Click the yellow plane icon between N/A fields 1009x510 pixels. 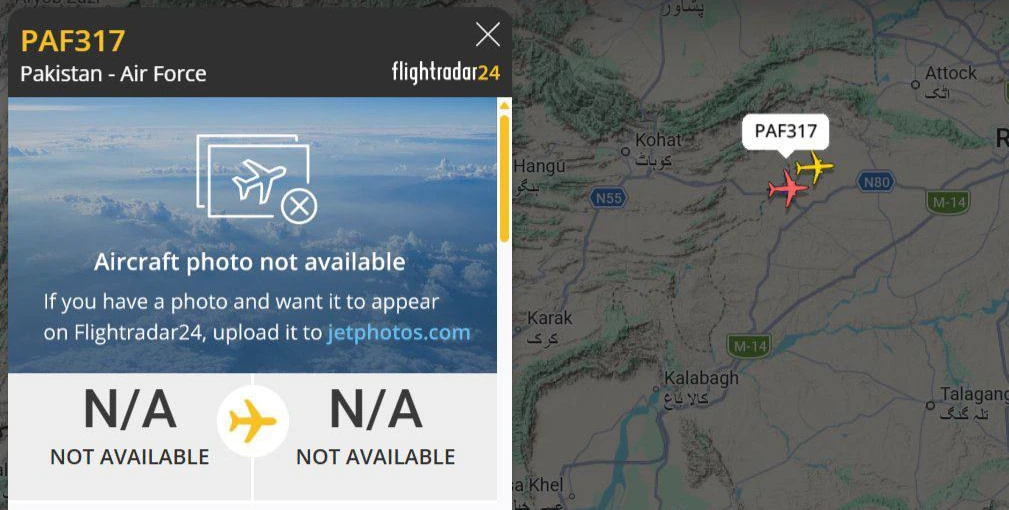tap(253, 422)
